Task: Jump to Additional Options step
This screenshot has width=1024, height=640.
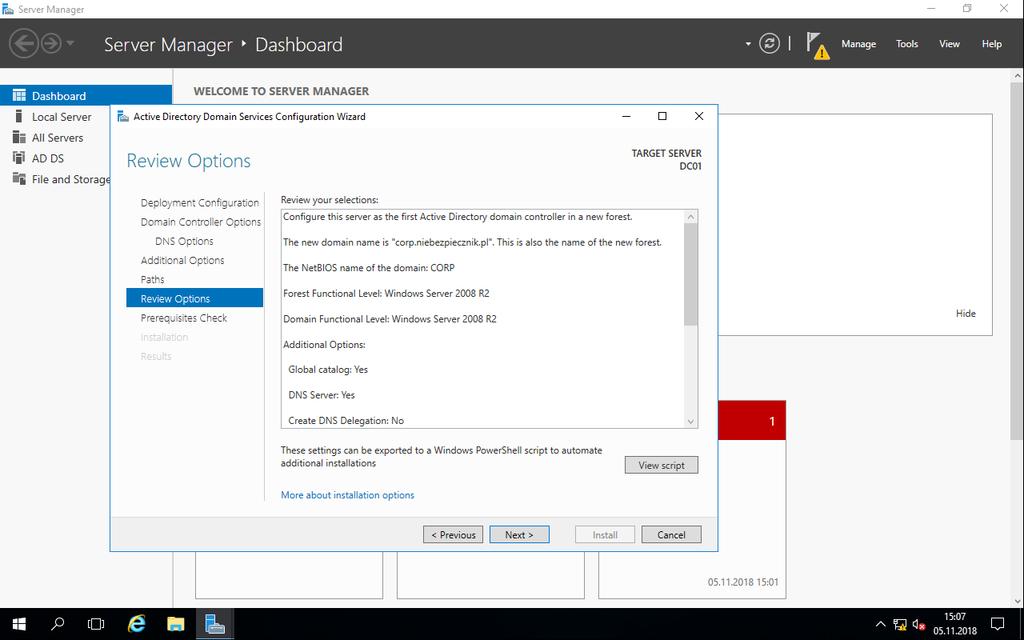Action: point(182,260)
